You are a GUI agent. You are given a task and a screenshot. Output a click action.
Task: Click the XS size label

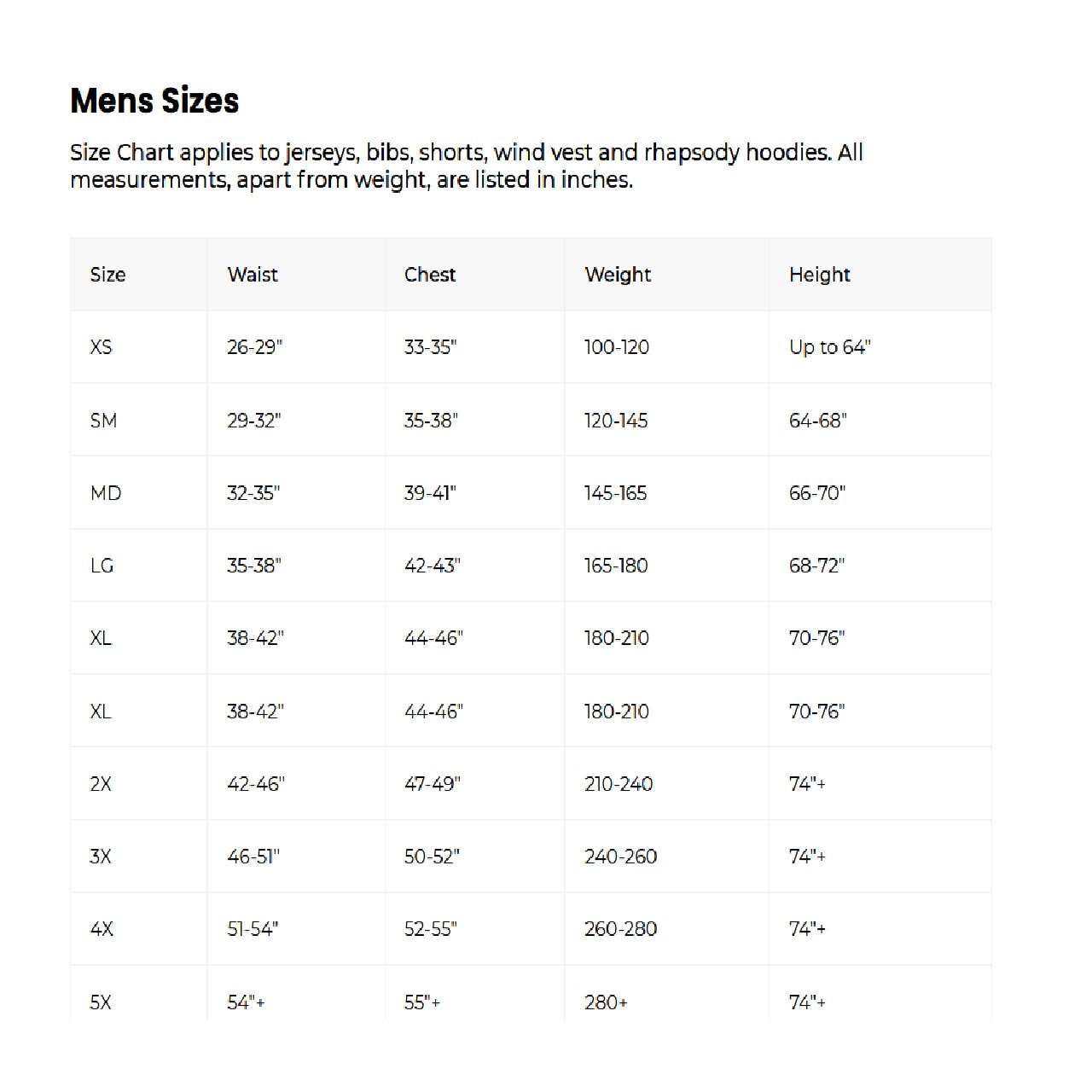pyautogui.click(x=101, y=347)
